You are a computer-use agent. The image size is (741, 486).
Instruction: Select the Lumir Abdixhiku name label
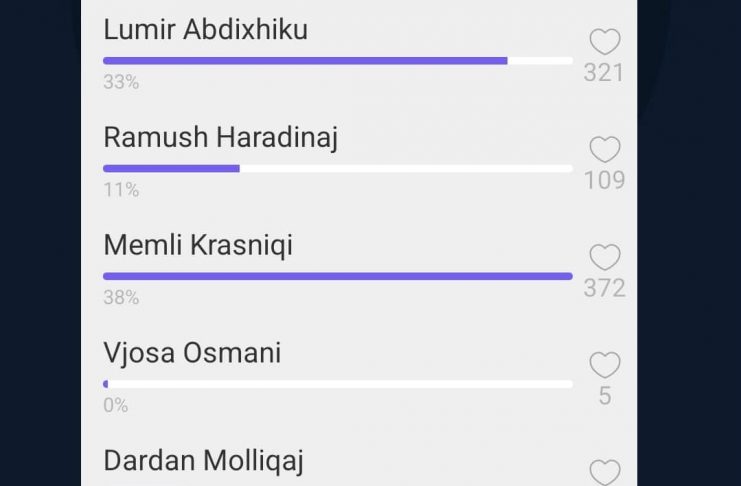[x=205, y=30]
